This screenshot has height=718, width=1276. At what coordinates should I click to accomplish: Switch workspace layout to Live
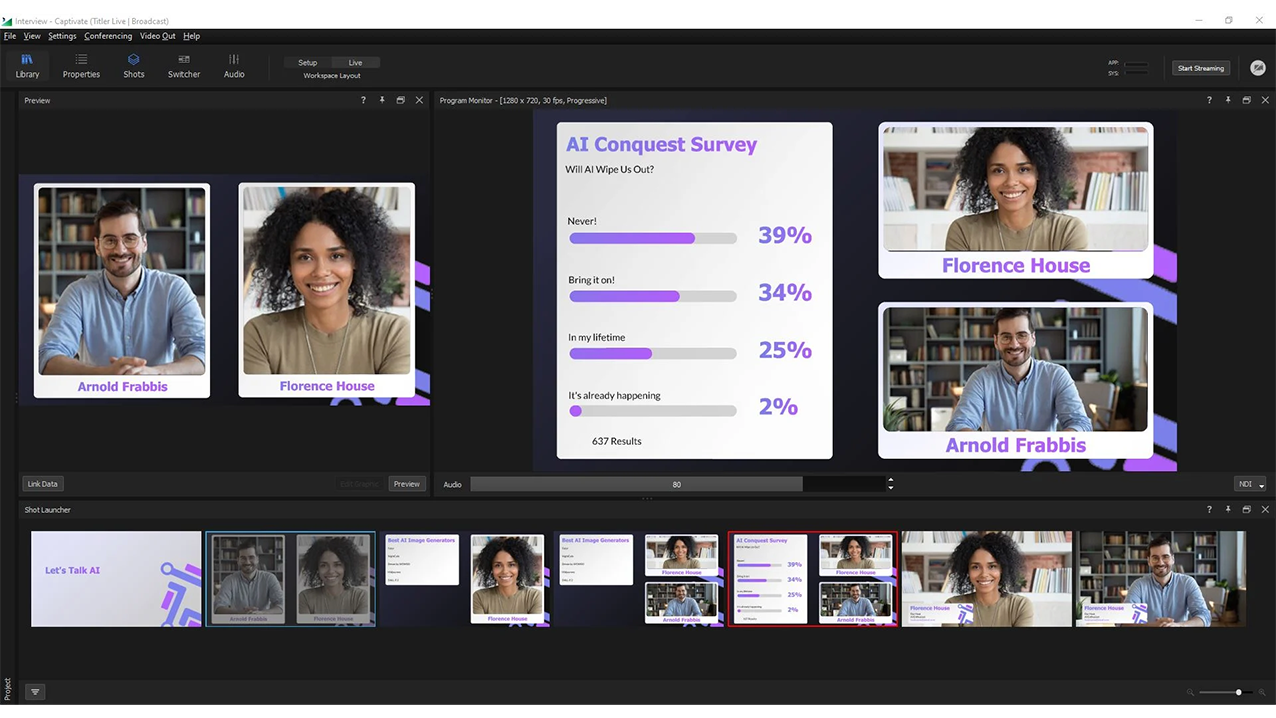pos(355,62)
